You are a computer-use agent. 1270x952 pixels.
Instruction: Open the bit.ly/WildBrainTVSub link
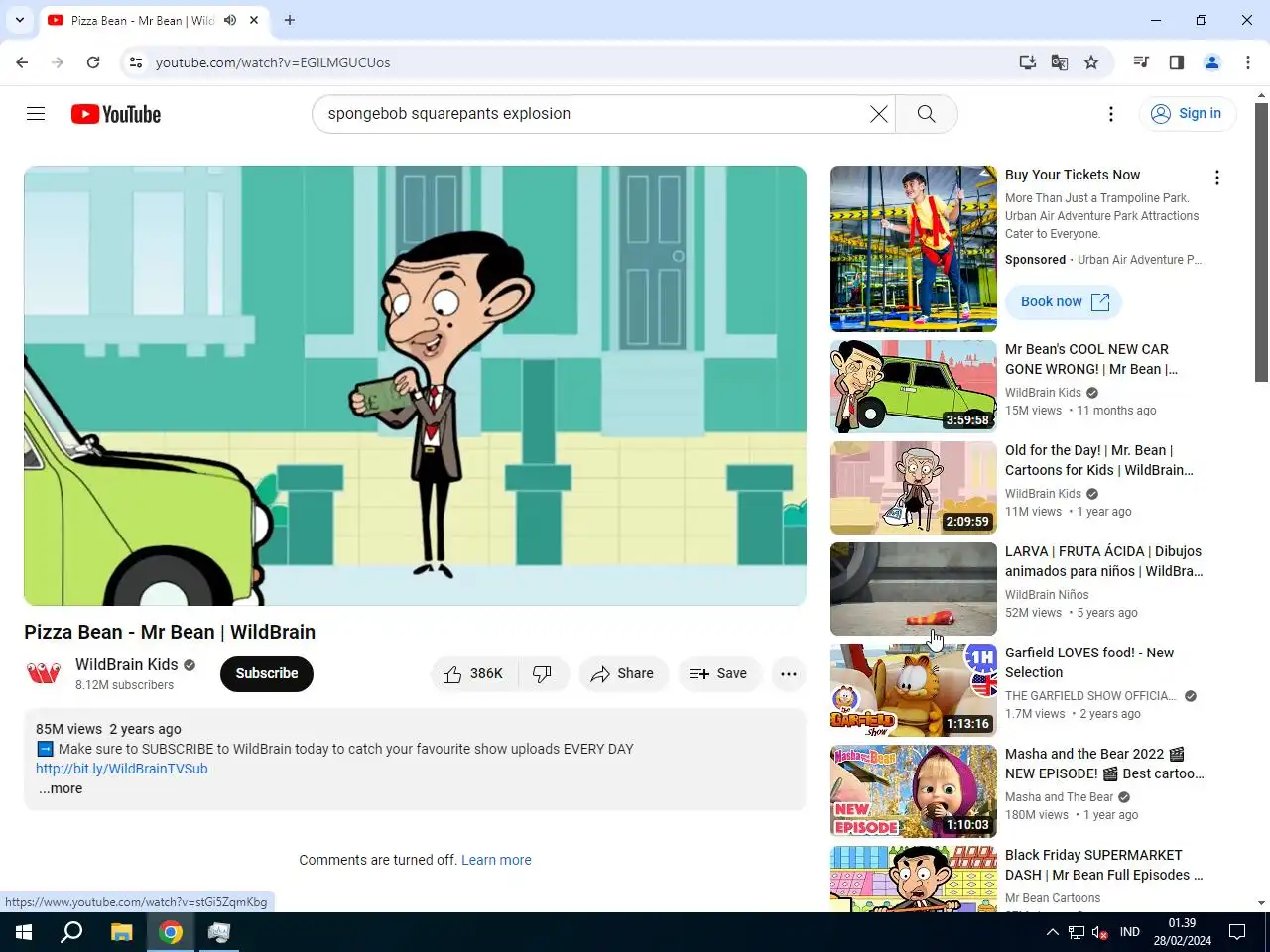pos(122,769)
